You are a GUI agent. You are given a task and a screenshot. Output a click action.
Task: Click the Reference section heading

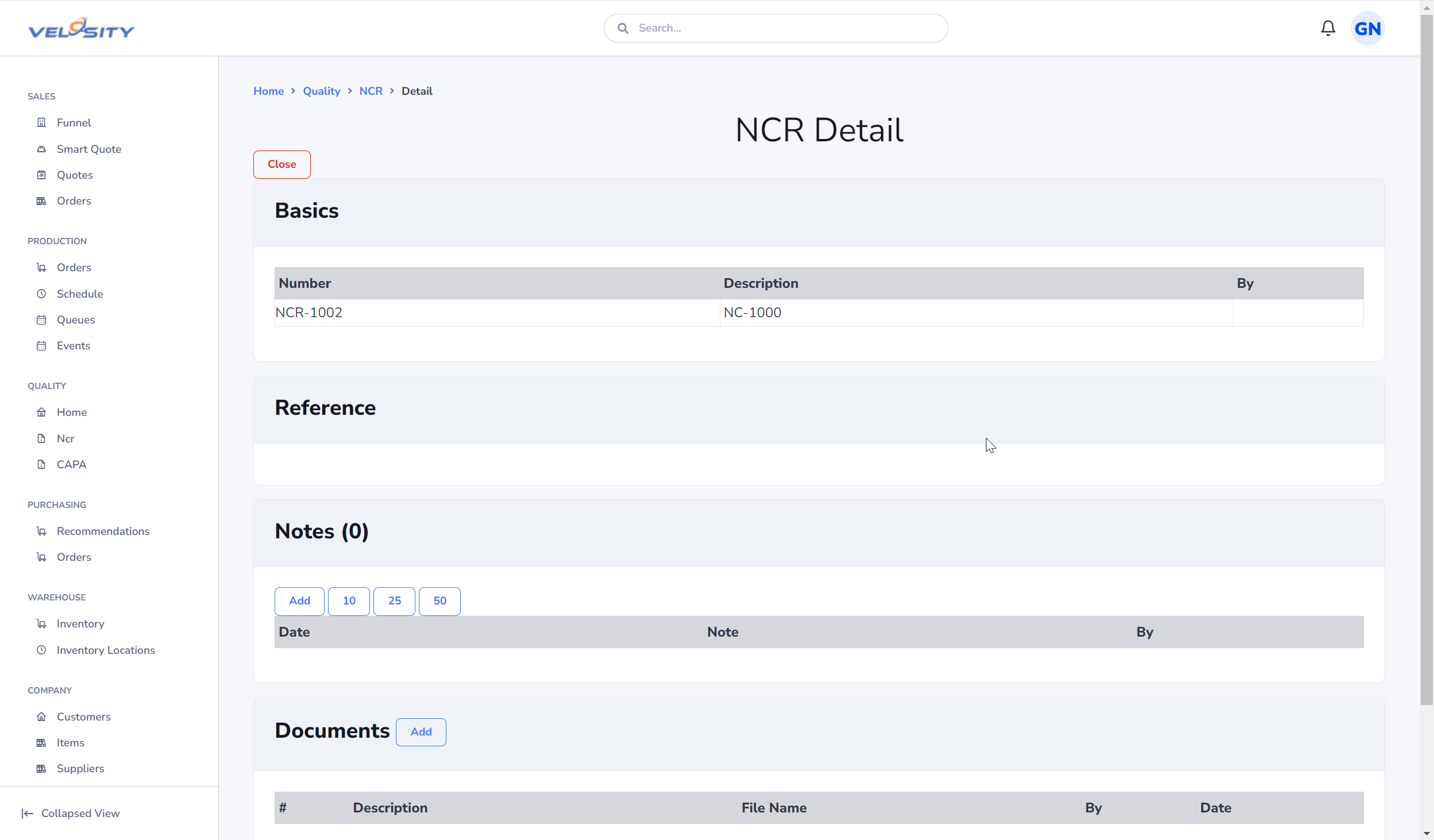tap(325, 408)
